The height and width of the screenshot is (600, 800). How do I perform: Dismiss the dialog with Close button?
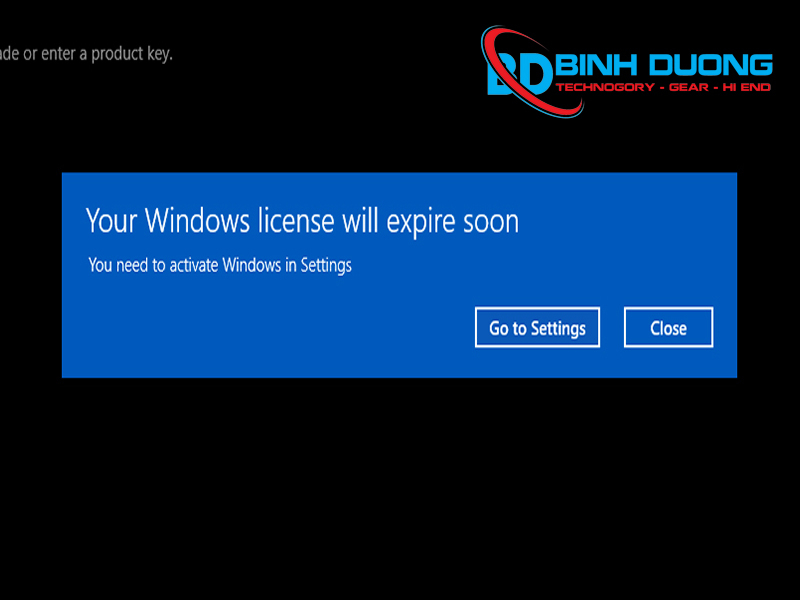[668, 328]
